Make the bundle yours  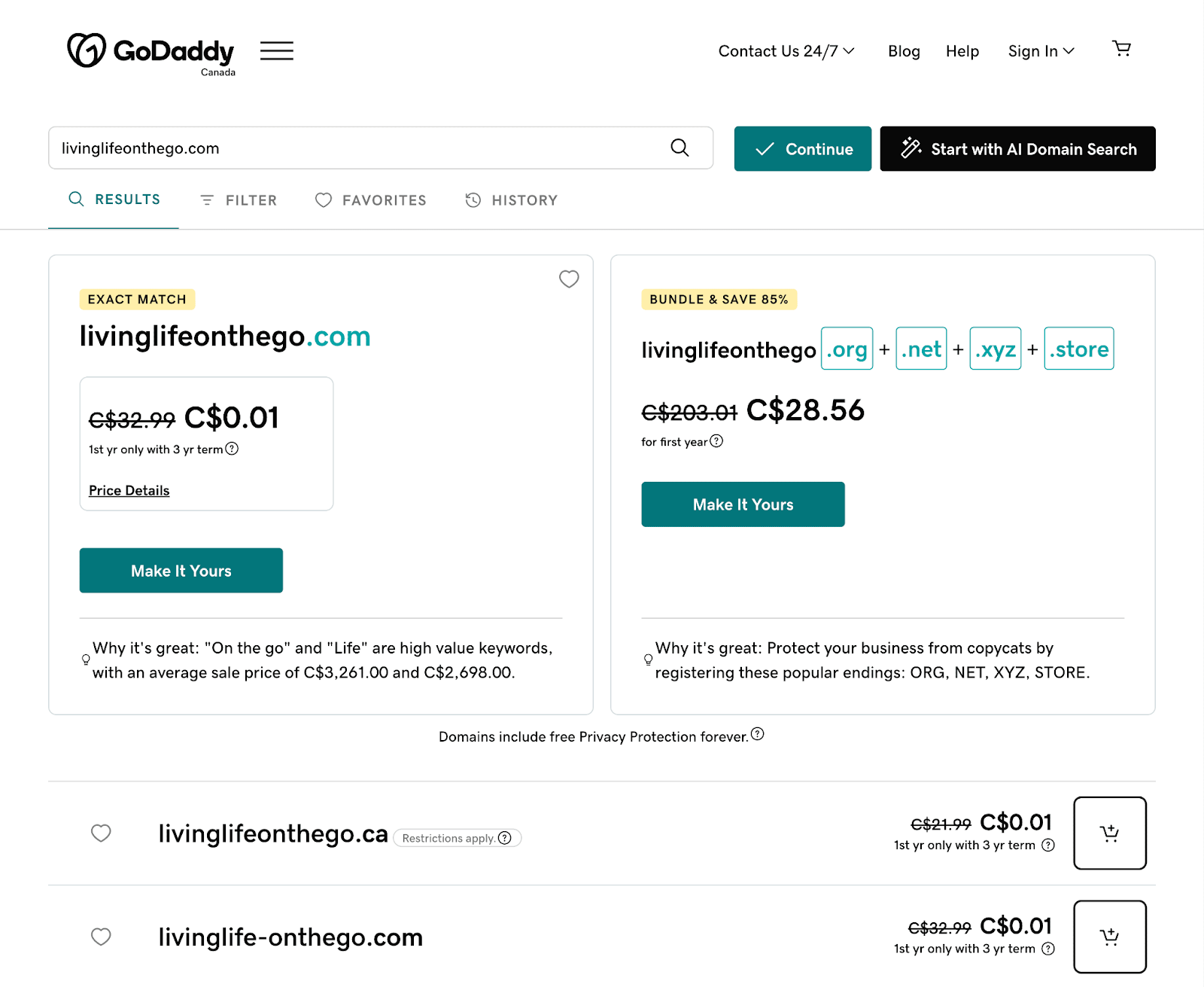[743, 504]
